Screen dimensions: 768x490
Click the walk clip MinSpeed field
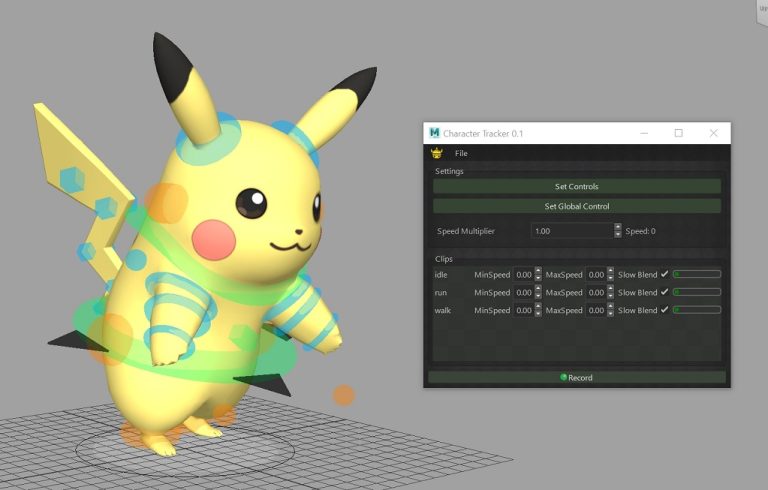524,310
